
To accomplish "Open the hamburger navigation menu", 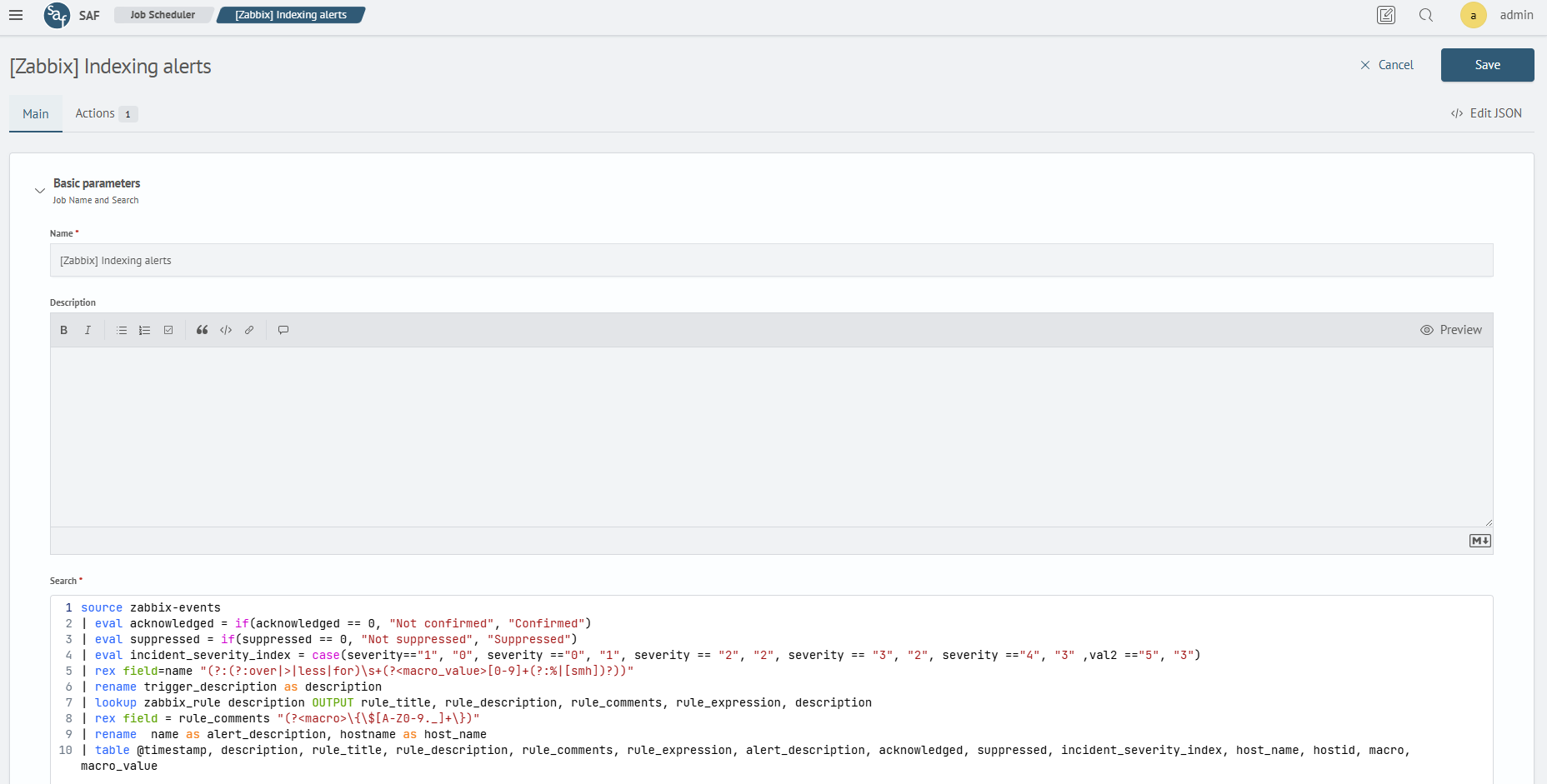I will (x=16, y=15).
